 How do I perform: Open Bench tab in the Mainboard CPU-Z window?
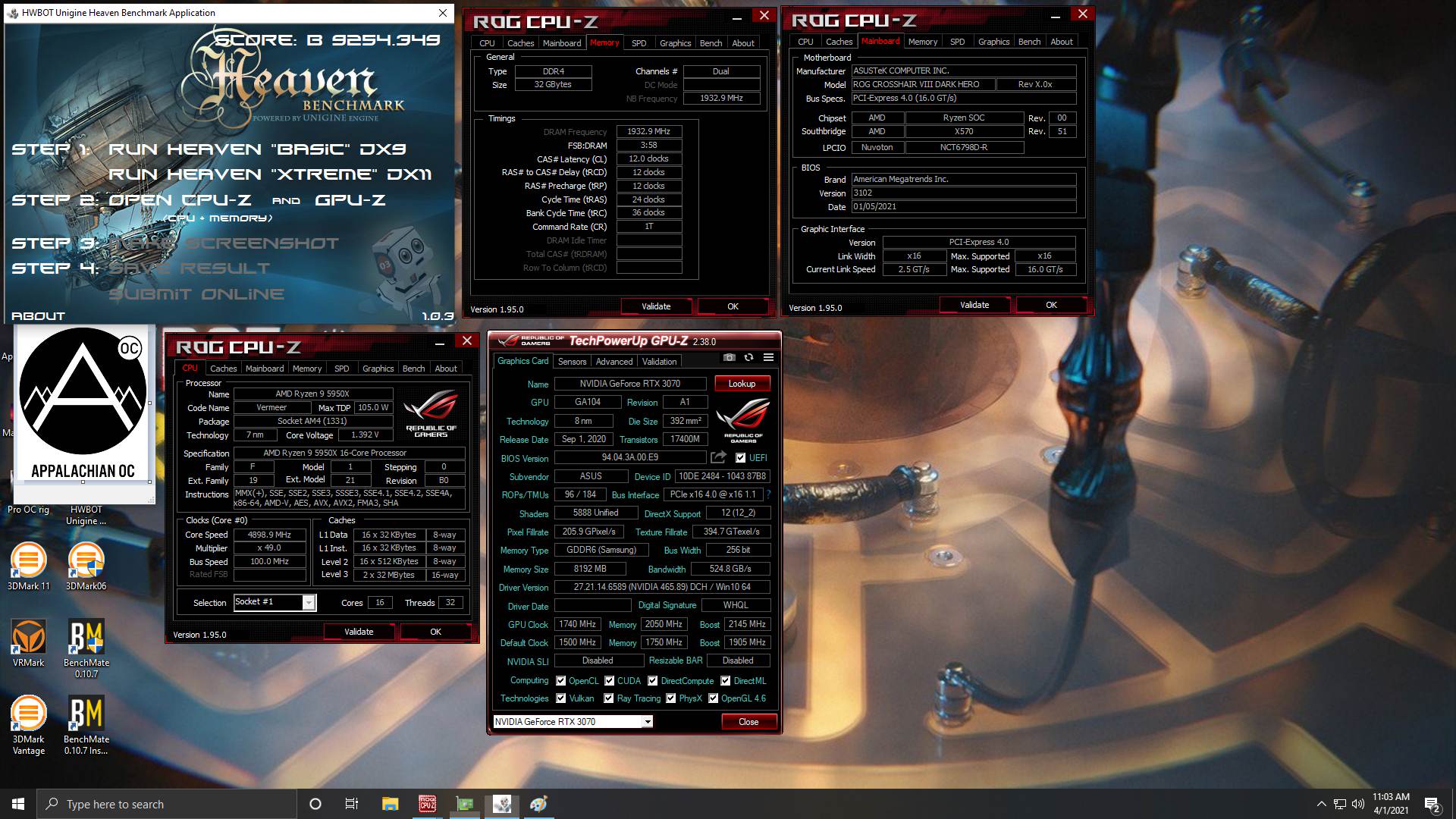coord(1029,42)
